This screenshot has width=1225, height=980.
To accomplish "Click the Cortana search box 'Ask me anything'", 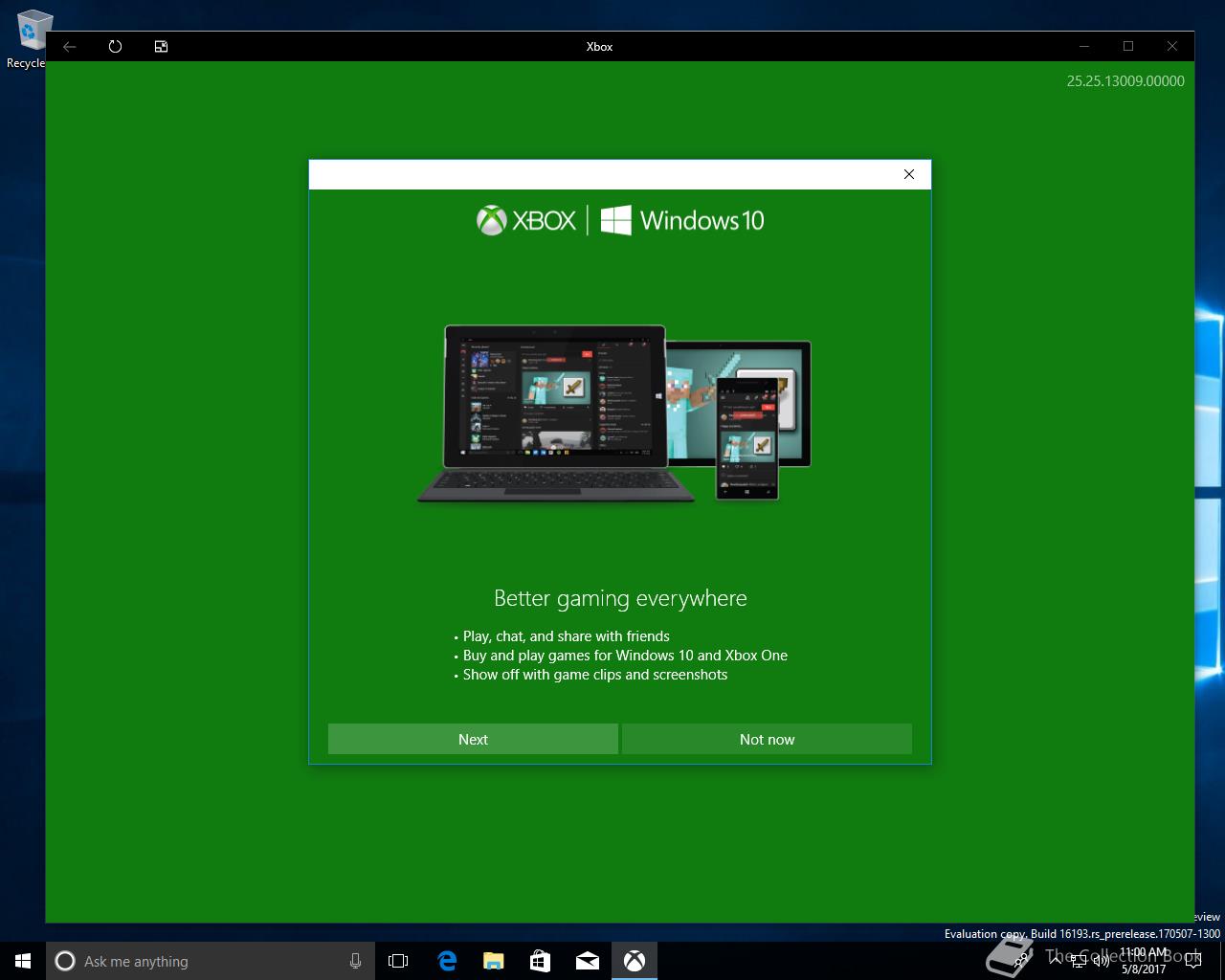I will (x=209, y=961).
